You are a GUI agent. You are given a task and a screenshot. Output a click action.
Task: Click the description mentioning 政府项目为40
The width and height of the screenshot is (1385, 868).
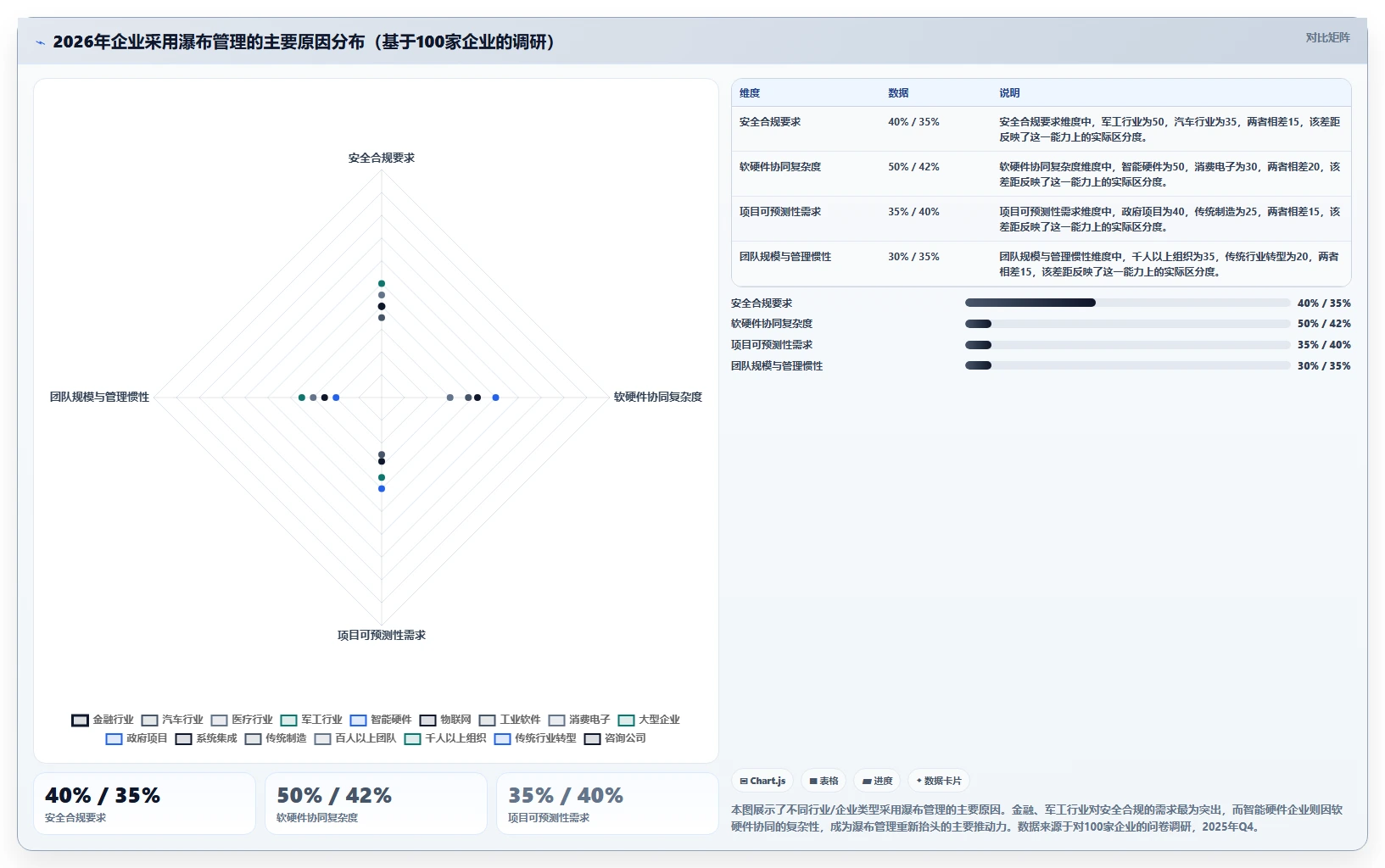coord(1170,220)
